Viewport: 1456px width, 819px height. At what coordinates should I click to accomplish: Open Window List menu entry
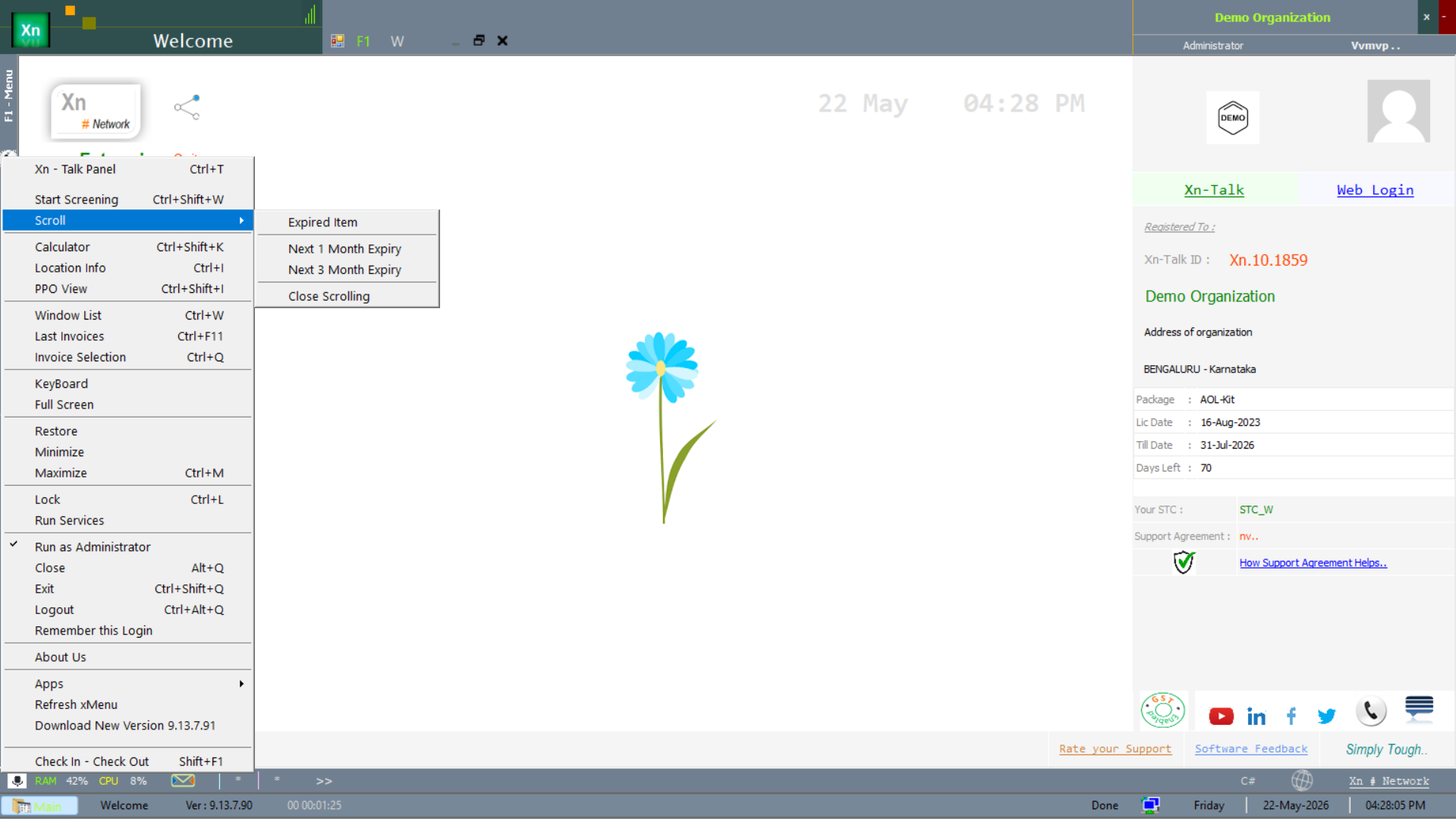[x=127, y=315]
